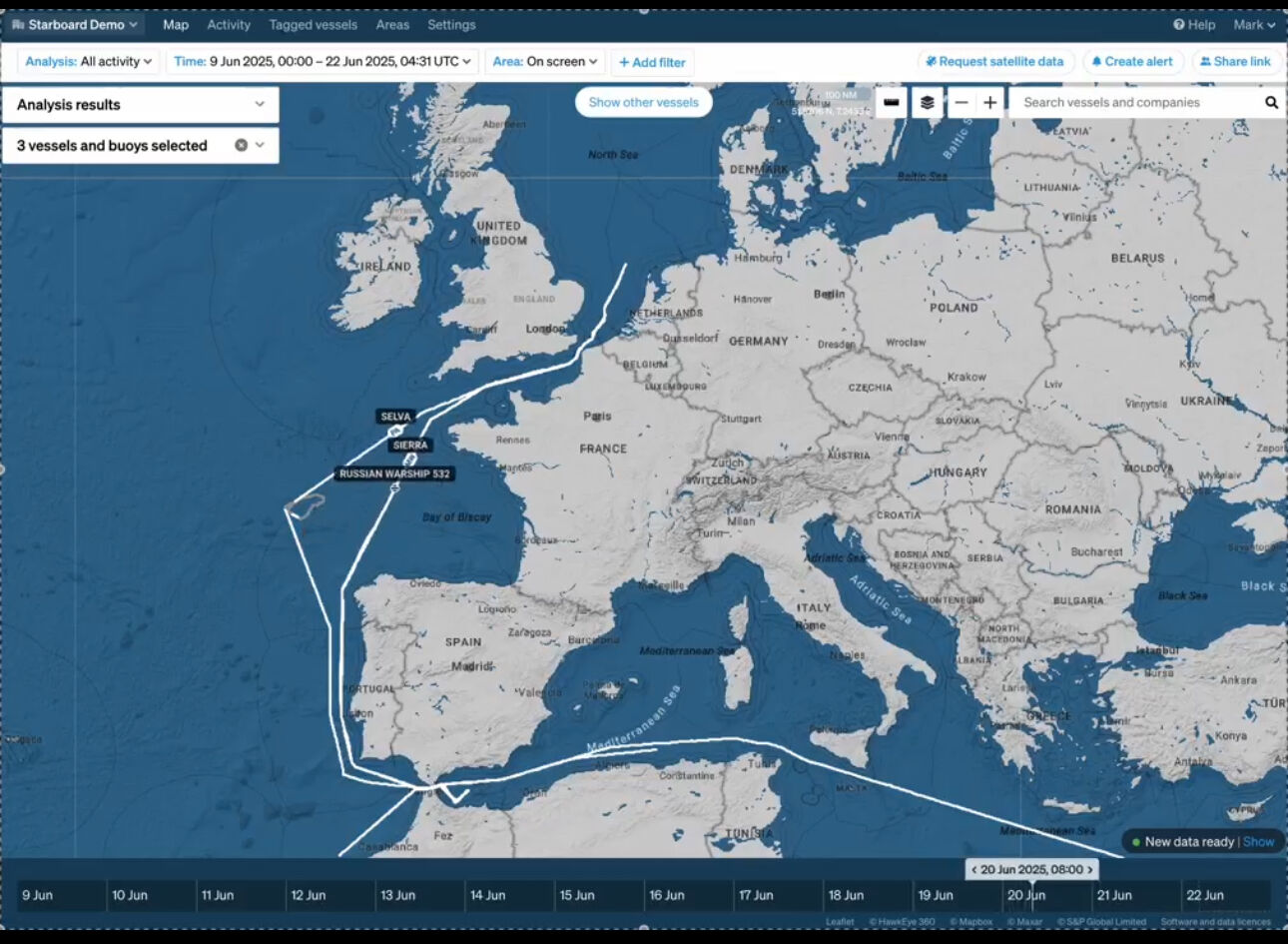Step timeline back with left arrow
Viewport: 1288px width, 944px height.
(974, 870)
